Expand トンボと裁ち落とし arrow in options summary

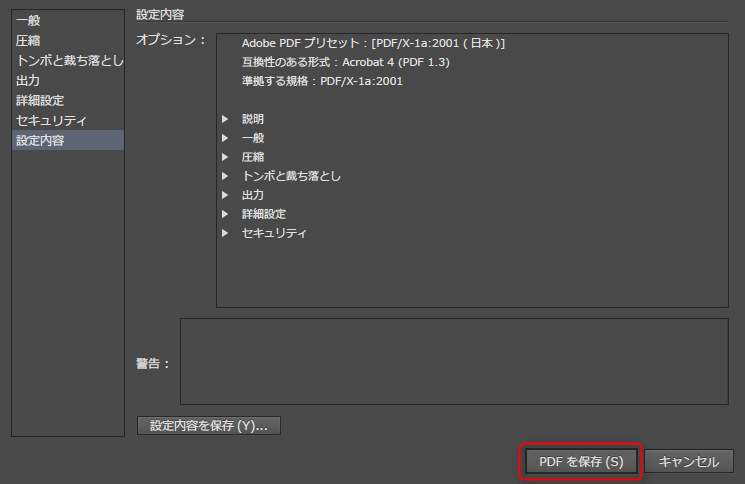point(226,176)
